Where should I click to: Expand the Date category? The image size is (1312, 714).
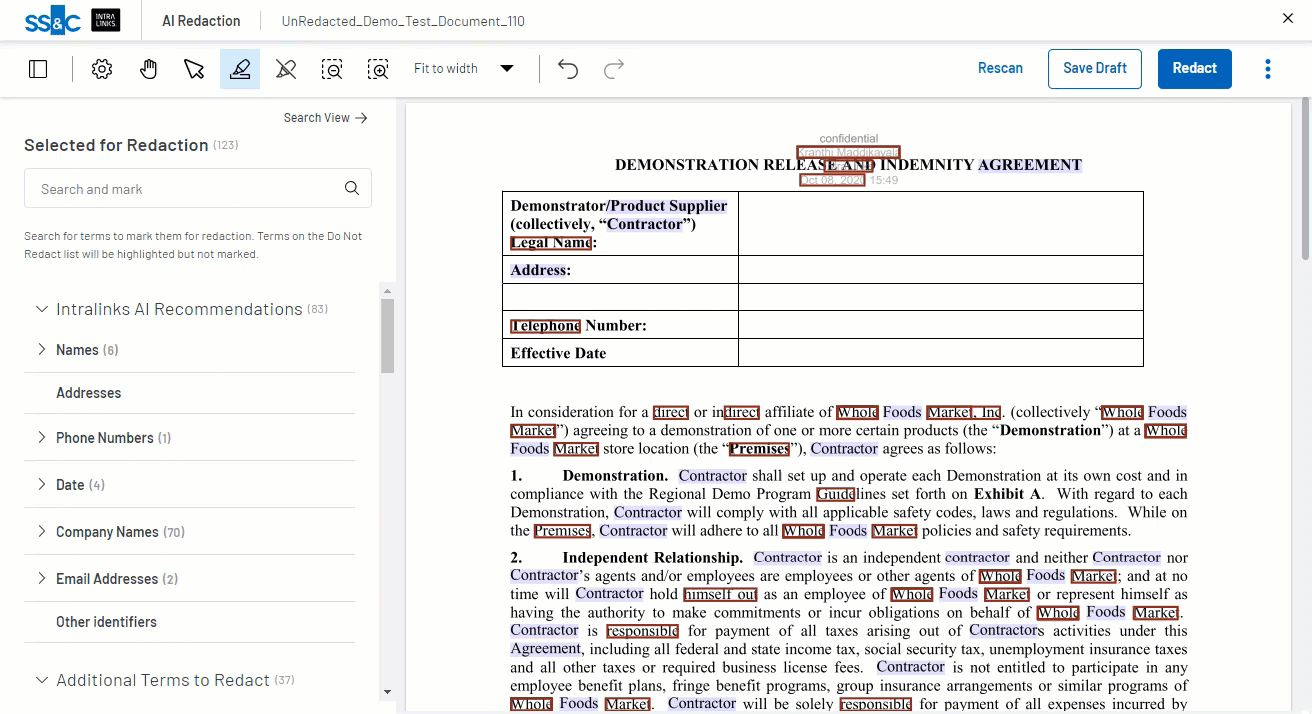(x=42, y=484)
